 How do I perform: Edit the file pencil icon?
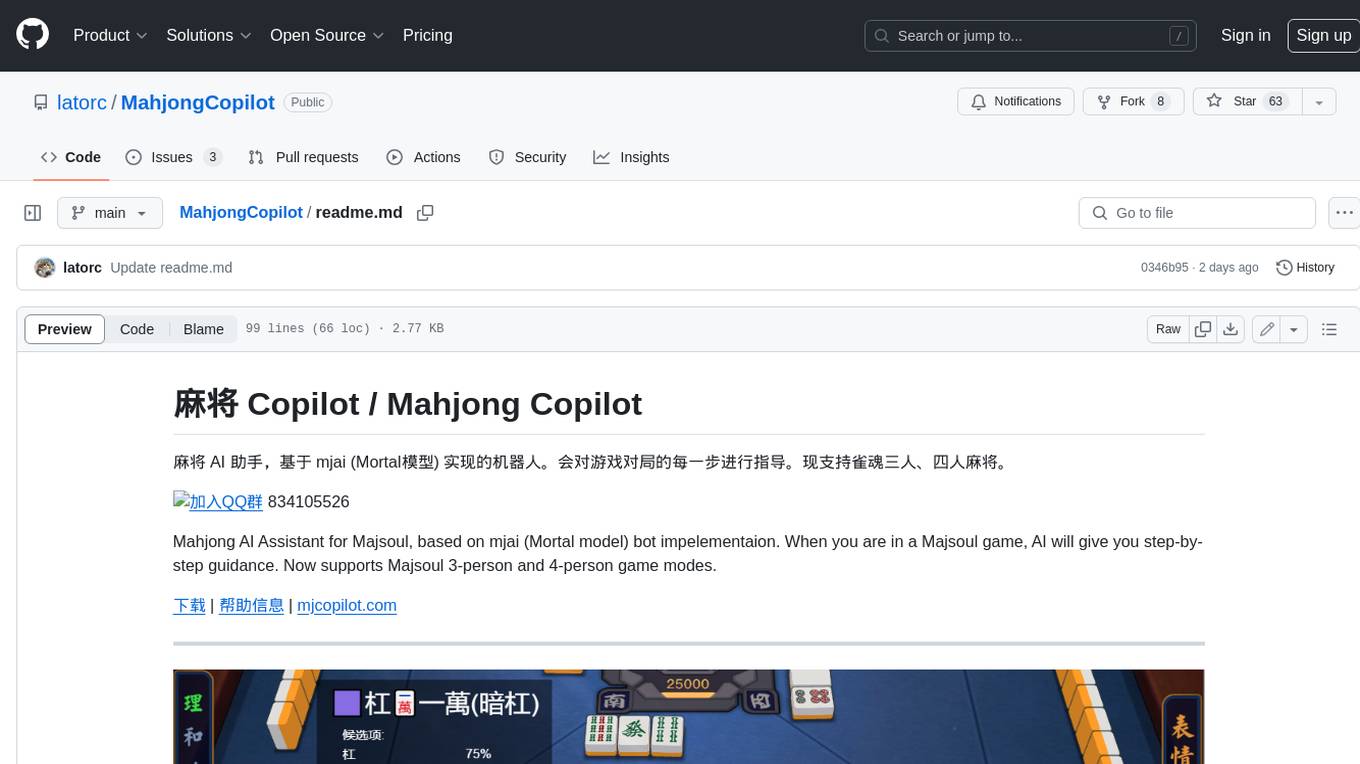point(1266,329)
